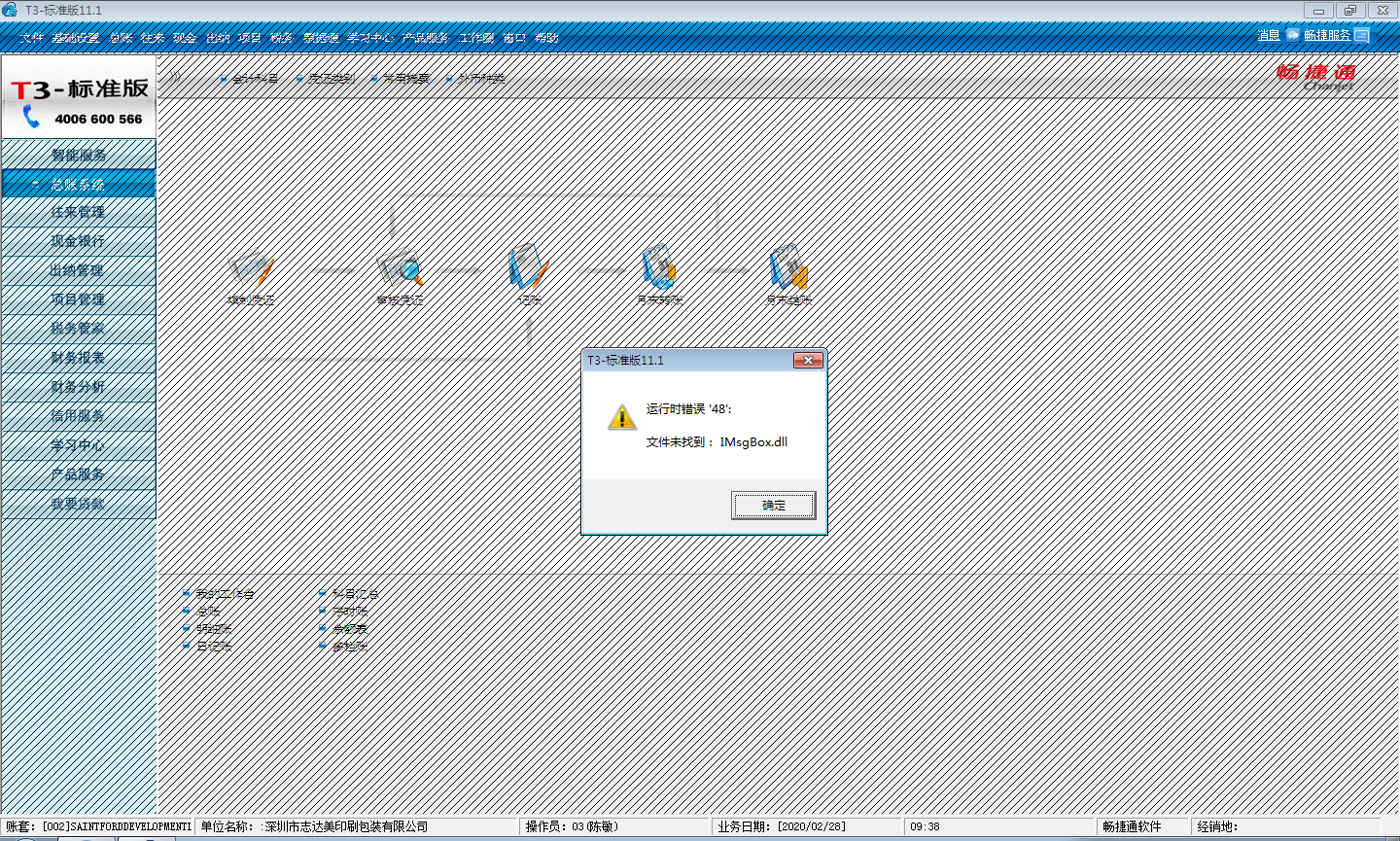Image resolution: width=1400 pixels, height=841 pixels.
Task: Click the sound-wave chevron icon left of 会计科目
Action: [x=175, y=76]
